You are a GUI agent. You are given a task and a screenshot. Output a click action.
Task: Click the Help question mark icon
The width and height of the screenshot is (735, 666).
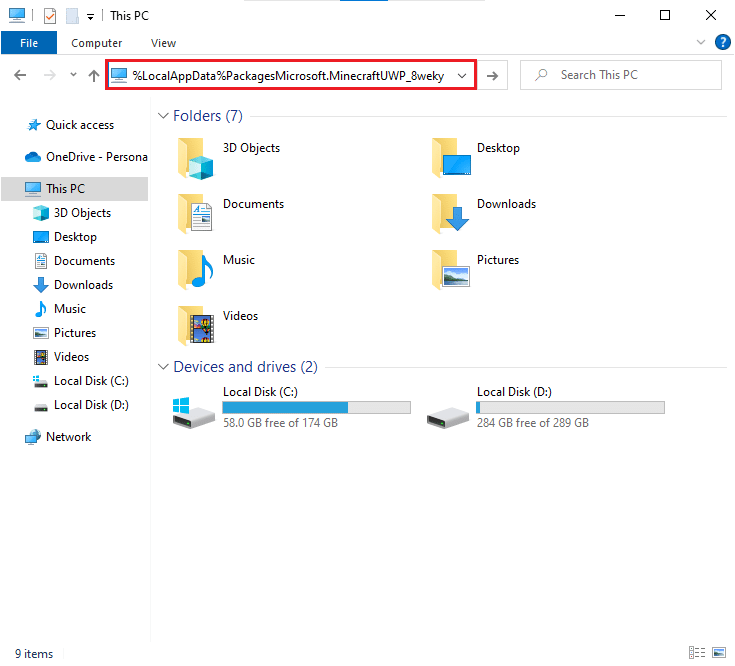click(x=723, y=42)
